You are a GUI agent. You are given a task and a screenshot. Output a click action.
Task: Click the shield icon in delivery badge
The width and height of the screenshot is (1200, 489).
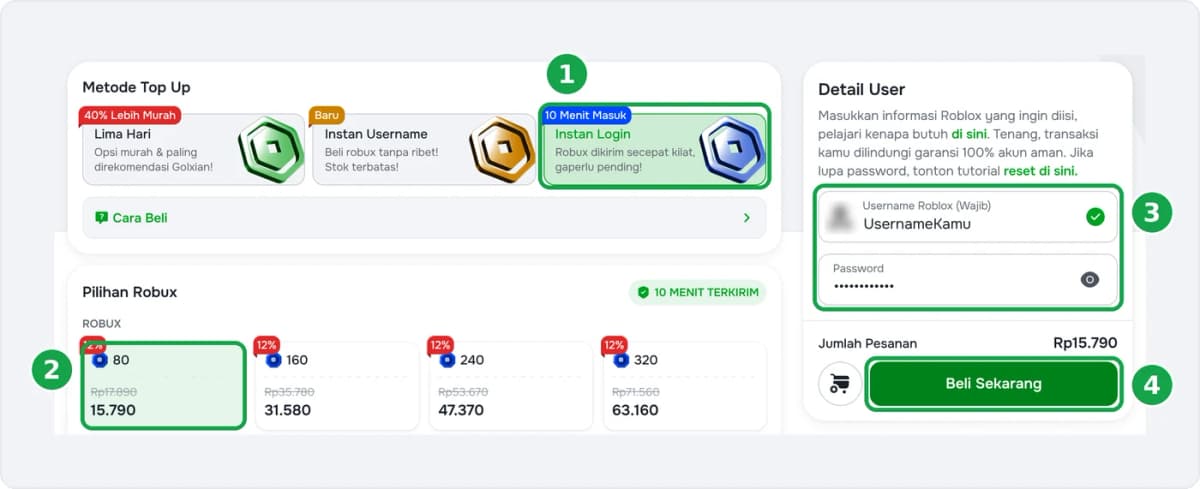coord(643,292)
